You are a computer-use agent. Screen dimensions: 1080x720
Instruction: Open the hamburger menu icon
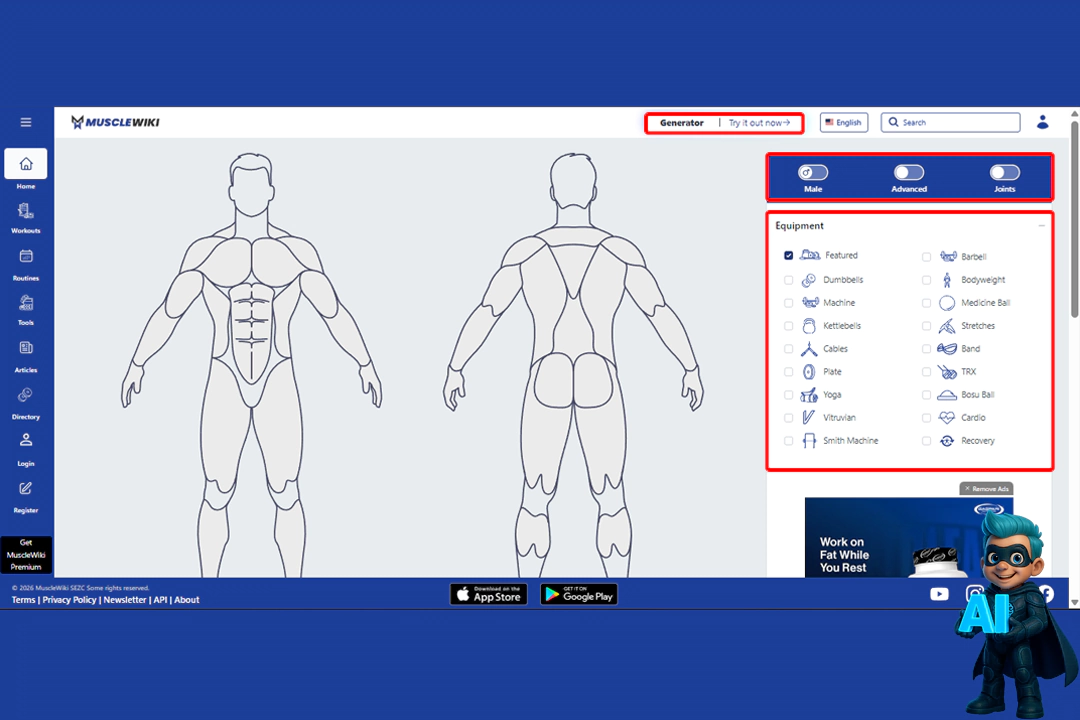pos(26,122)
